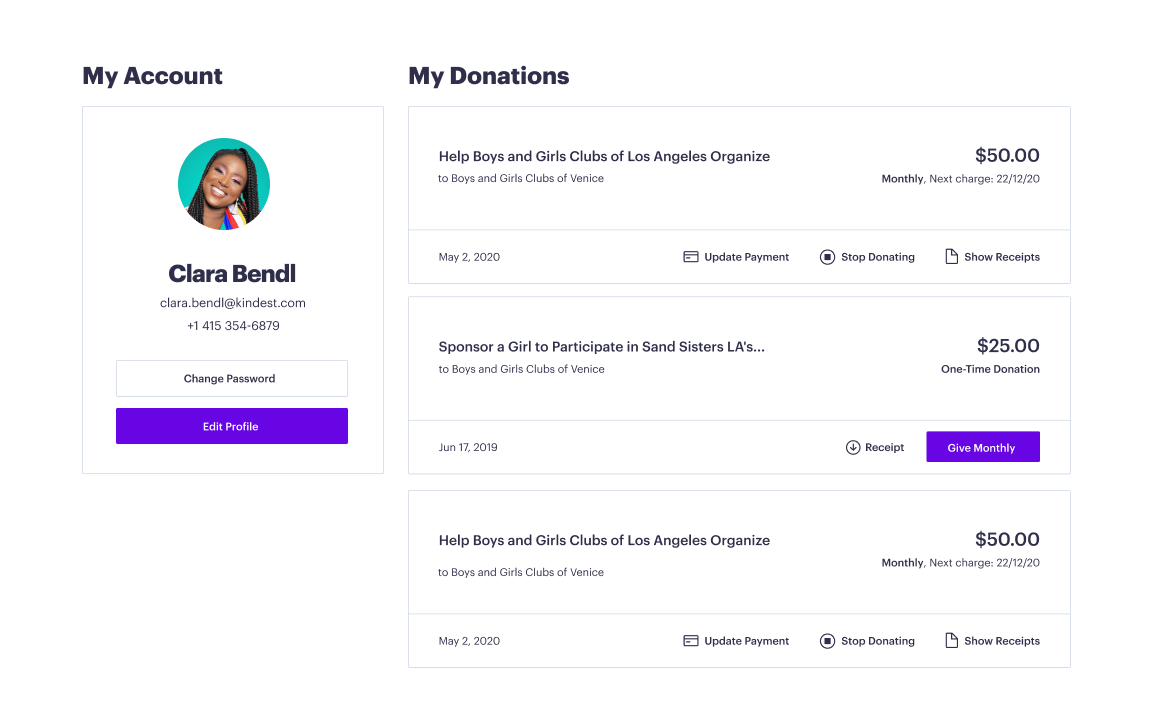Click the Receipt link for Jun 17 donation
This screenshot has height=720, width=1152.
pyautogui.click(x=884, y=447)
